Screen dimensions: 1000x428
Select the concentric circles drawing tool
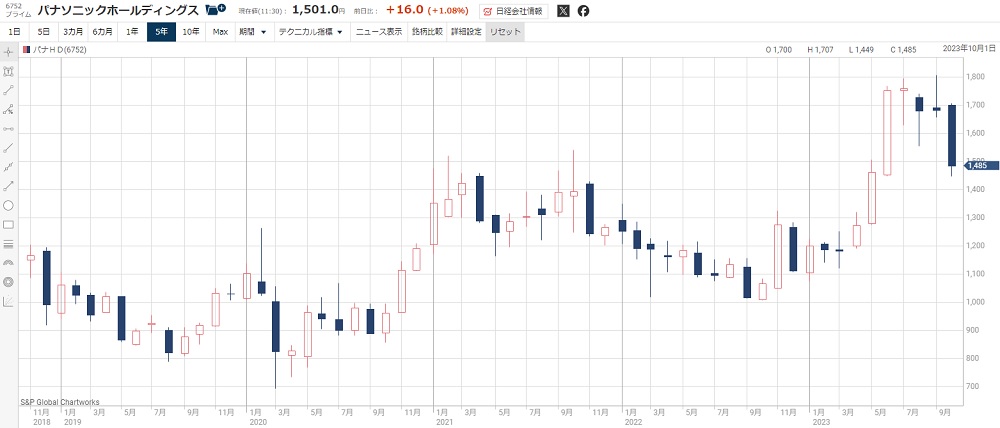8,281
